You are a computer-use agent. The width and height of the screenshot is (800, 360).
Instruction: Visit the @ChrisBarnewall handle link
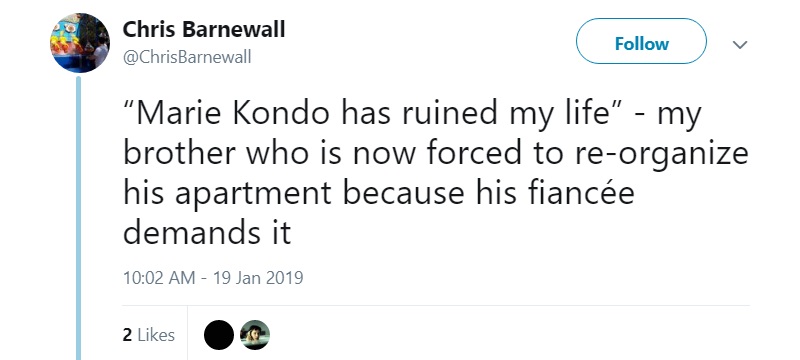(x=187, y=57)
